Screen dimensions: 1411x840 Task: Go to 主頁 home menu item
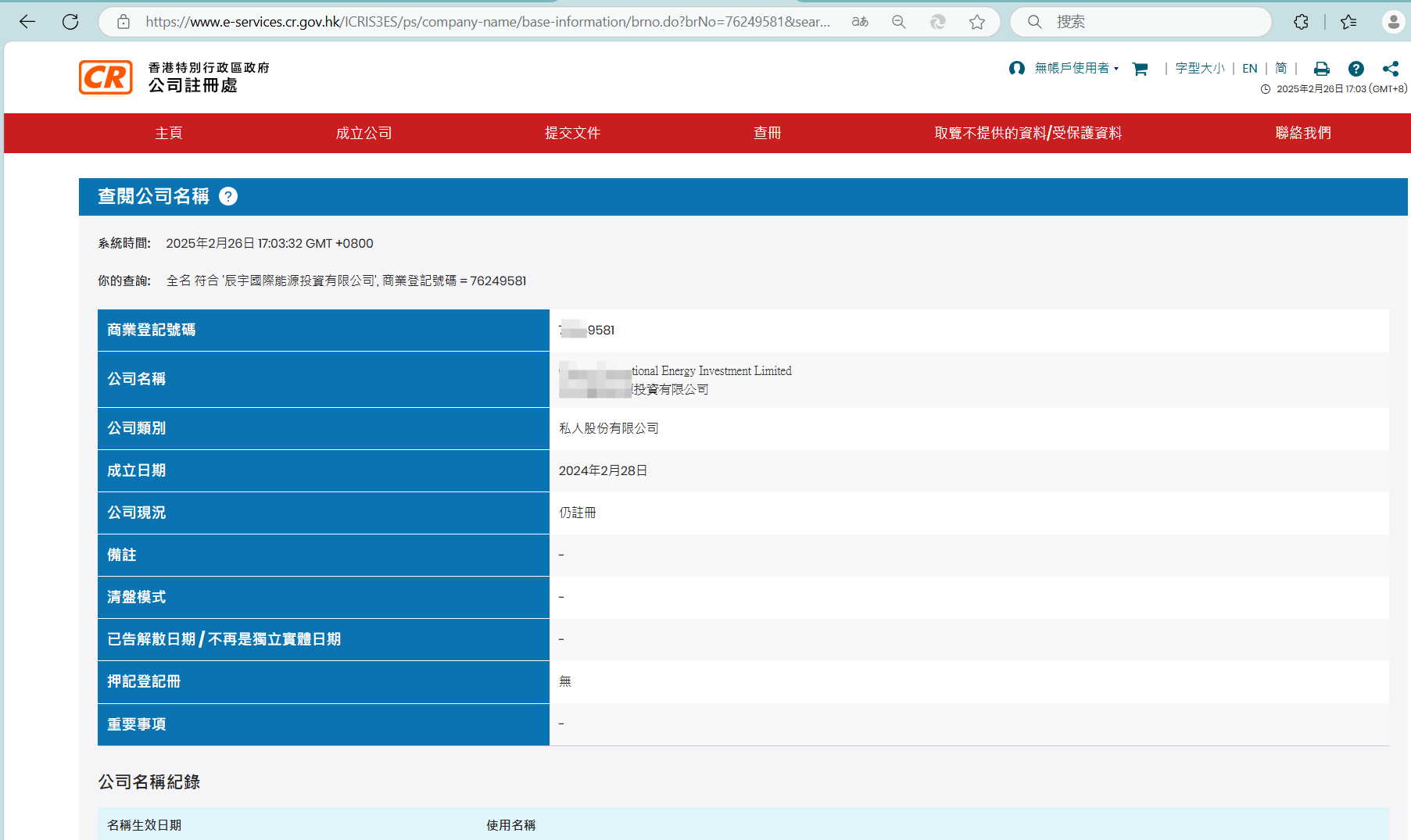[169, 133]
